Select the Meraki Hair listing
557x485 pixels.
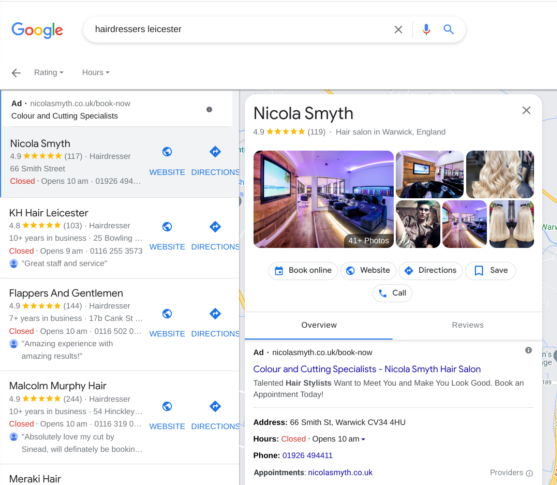pyautogui.click(x=35, y=479)
